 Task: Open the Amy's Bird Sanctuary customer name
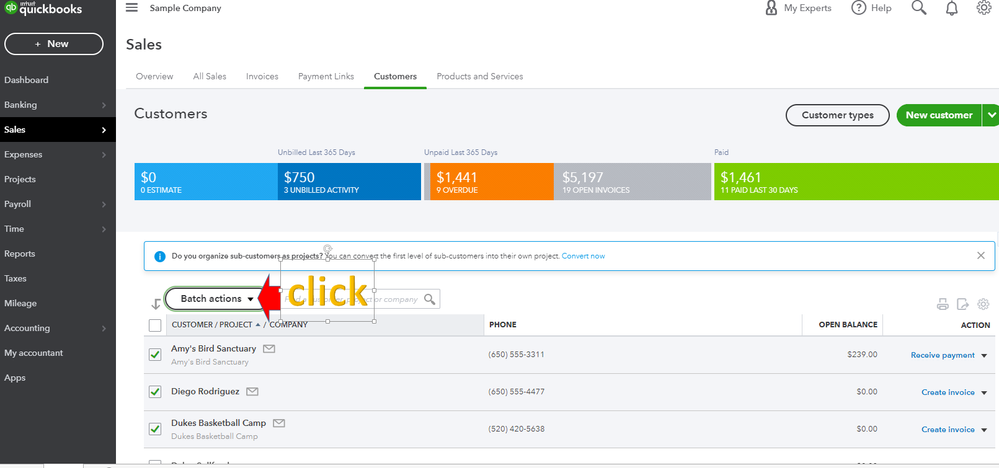pyautogui.click(x=213, y=349)
